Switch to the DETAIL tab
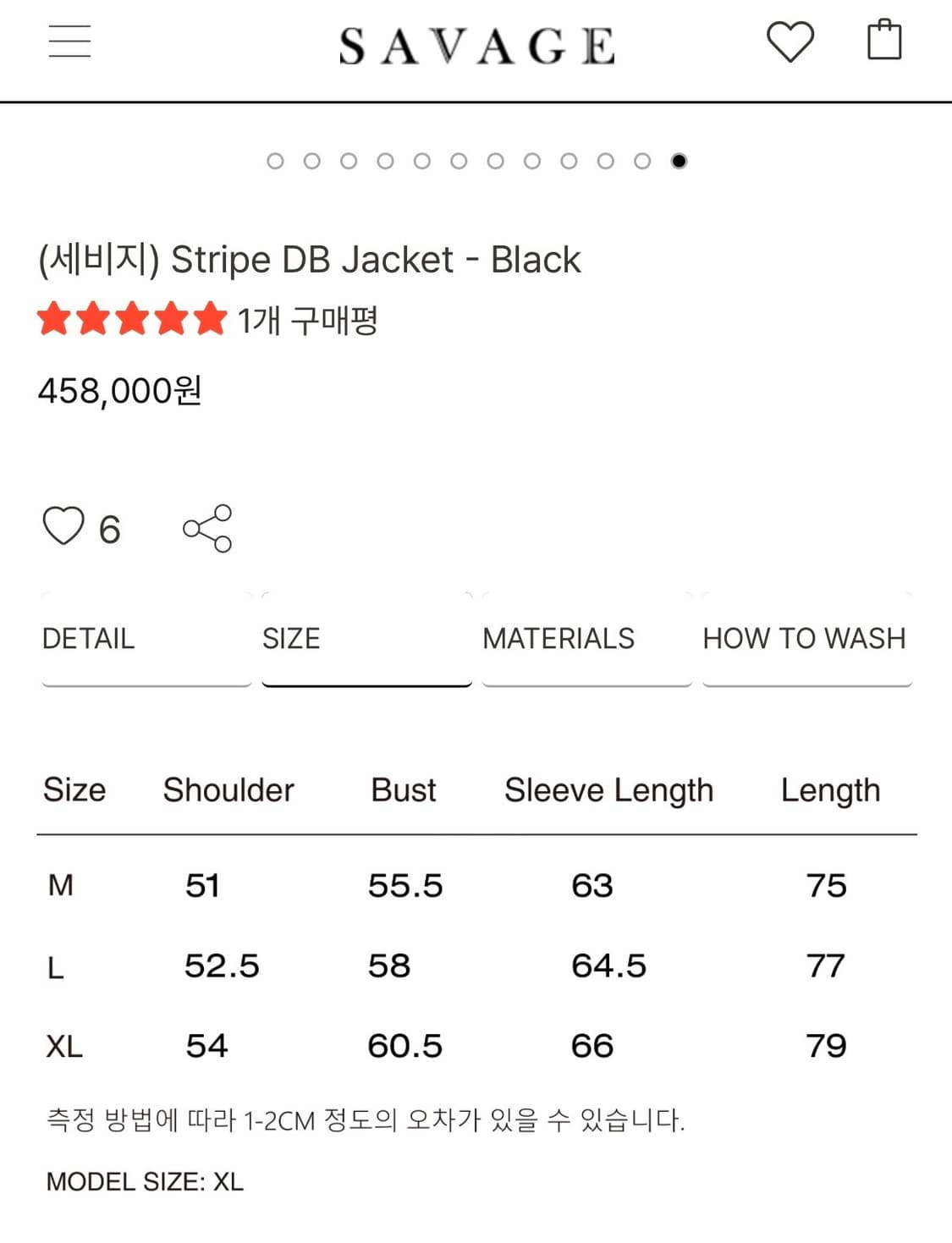 point(89,639)
